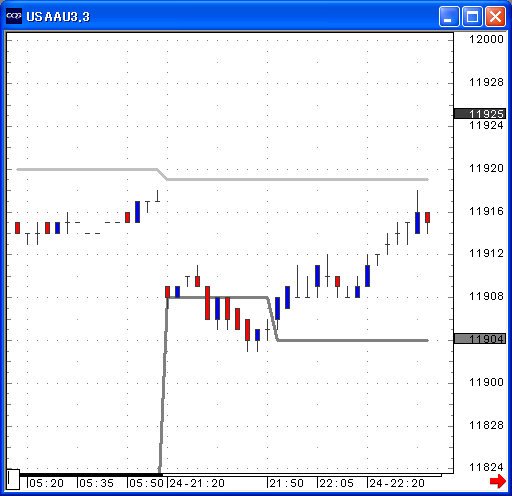Click the 05:20 time axis label
This screenshot has width=512, height=496.
point(46,483)
